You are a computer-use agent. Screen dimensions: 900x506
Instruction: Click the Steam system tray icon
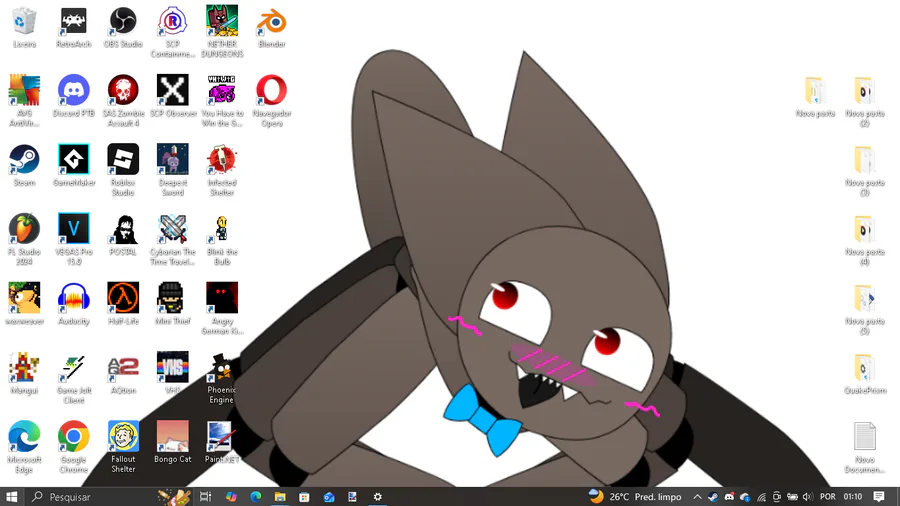pyautogui.click(x=713, y=497)
